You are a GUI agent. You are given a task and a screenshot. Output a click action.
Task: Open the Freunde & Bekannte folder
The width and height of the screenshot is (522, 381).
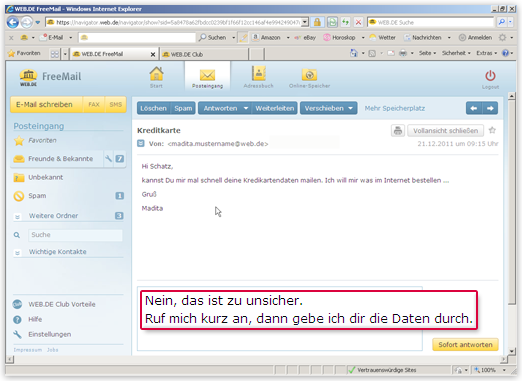[60, 159]
